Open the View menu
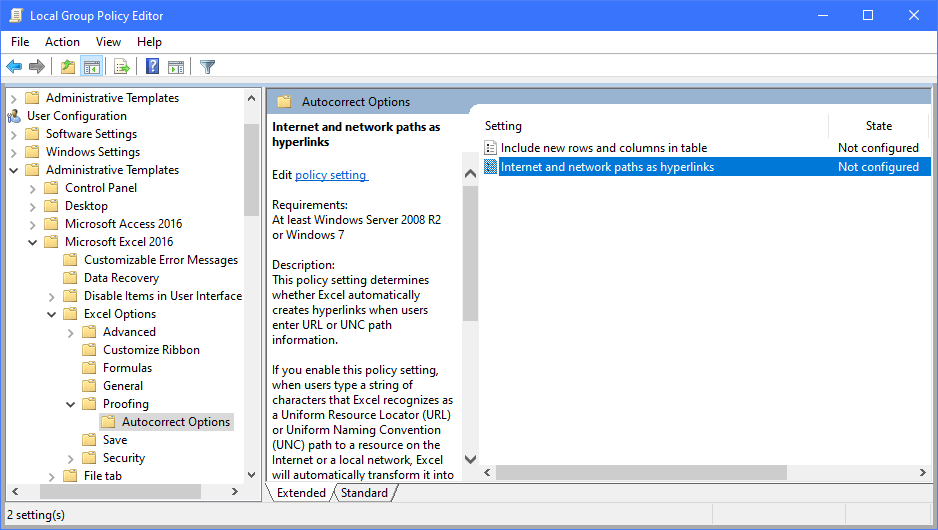The width and height of the screenshot is (938, 530). pyautogui.click(x=108, y=42)
